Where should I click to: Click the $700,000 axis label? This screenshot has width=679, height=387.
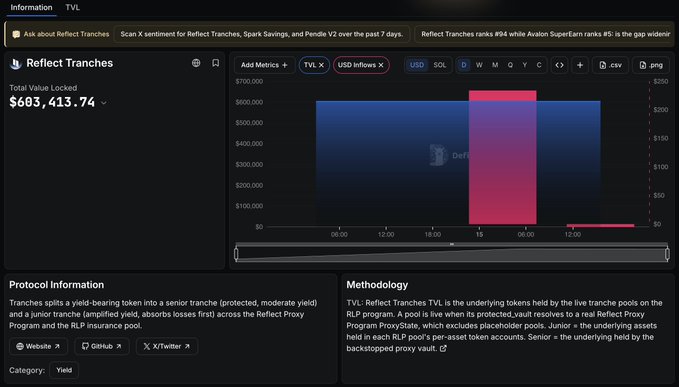click(249, 81)
